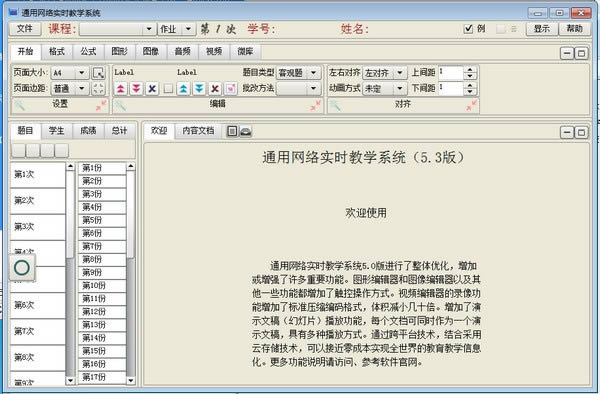
Task: Click the pink insert-image icon in edit group
Action: pos(230,89)
